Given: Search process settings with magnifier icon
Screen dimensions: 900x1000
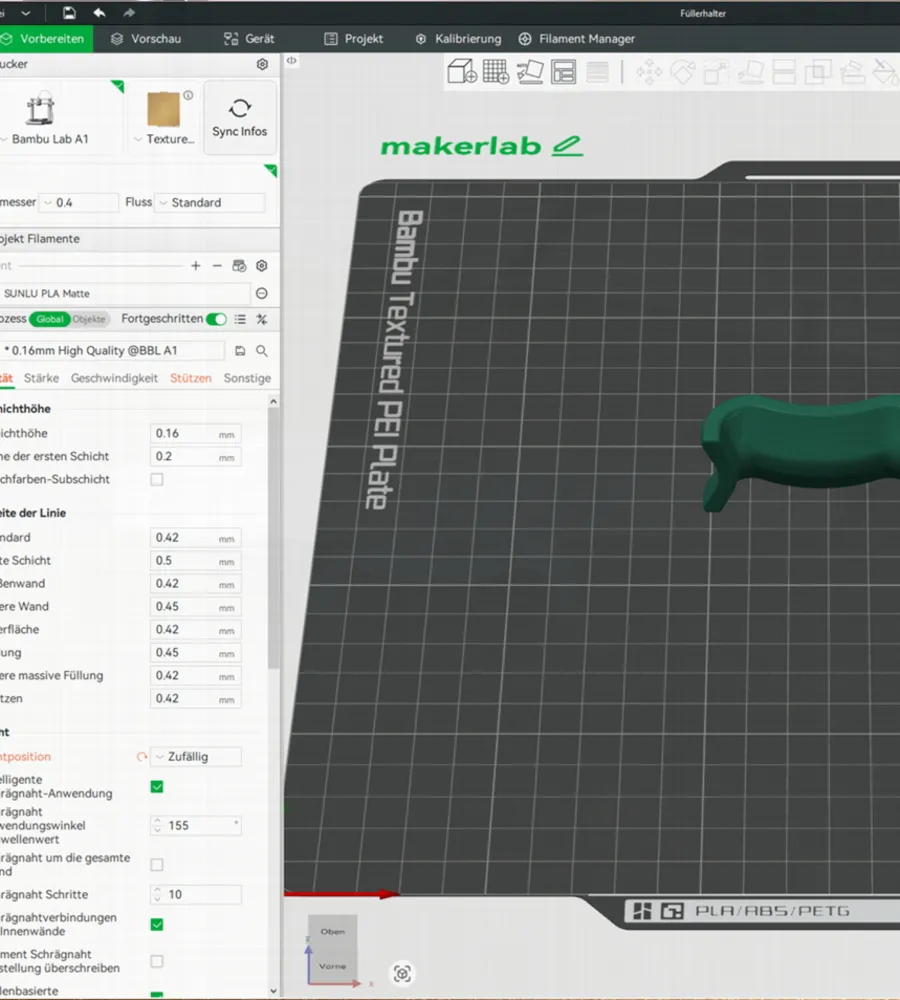Looking at the screenshot, I should [262, 351].
